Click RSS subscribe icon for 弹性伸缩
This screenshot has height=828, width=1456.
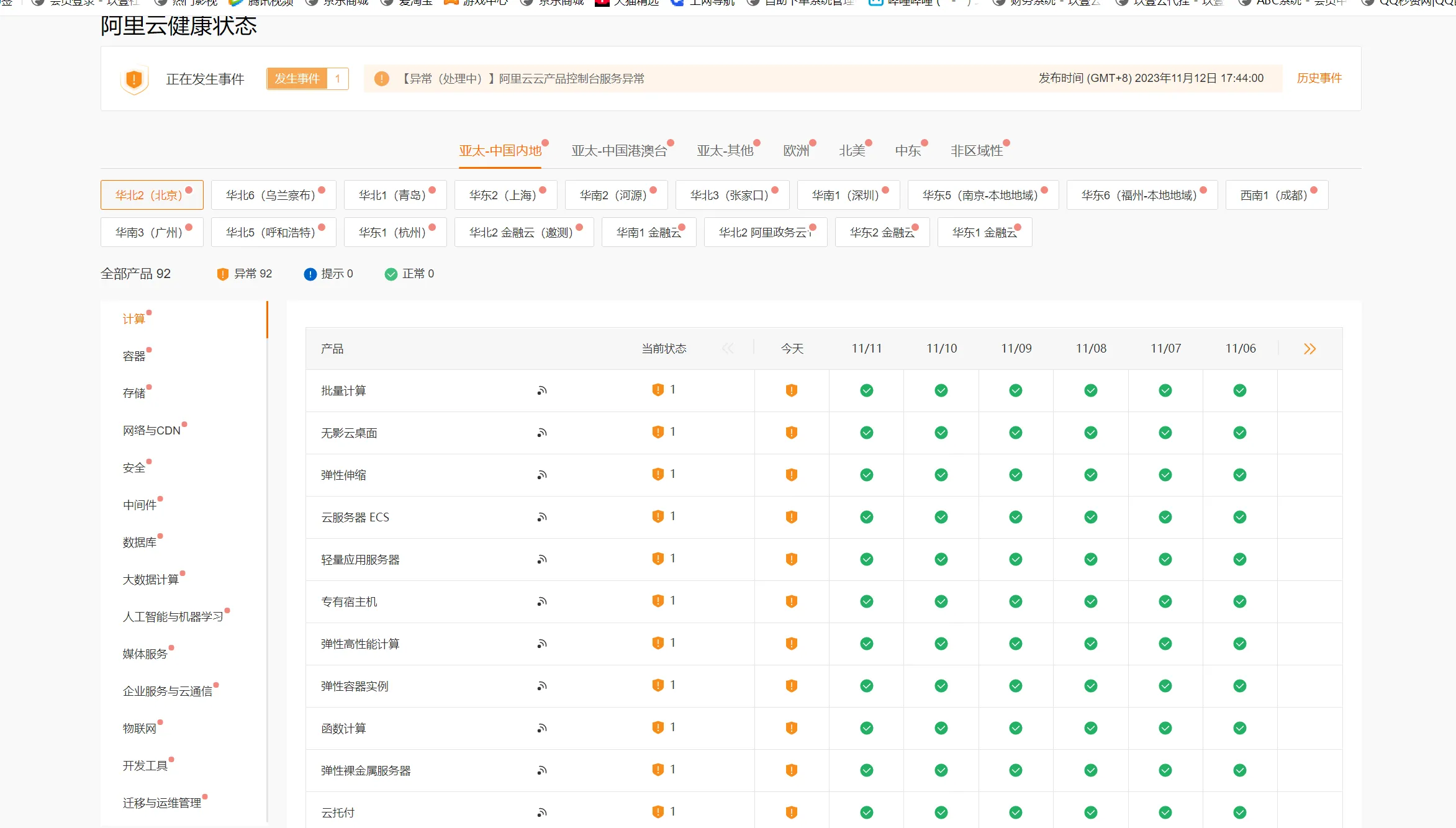[x=542, y=475]
